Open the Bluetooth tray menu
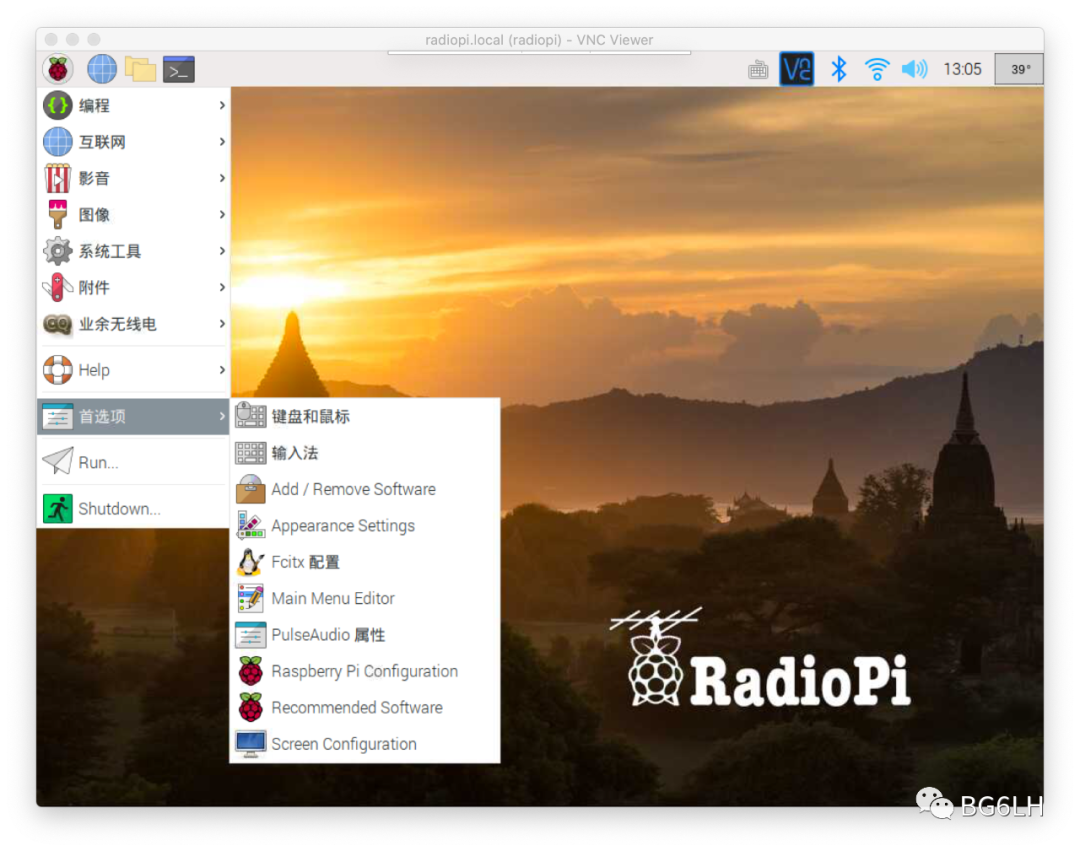This screenshot has height=851, width=1080. (x=838, y=69)
